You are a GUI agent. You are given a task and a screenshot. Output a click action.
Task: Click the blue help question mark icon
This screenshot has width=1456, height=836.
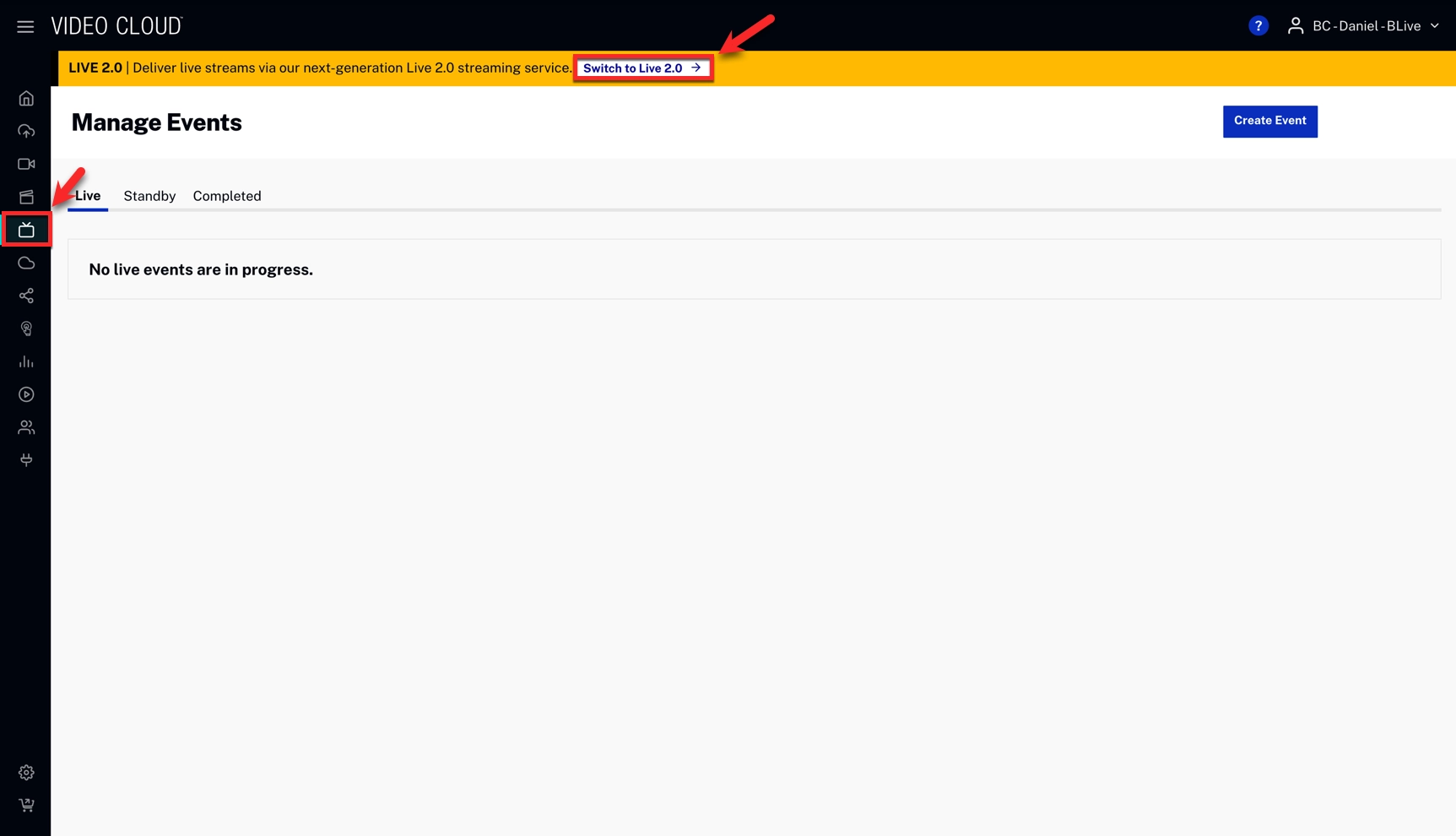1258,26
